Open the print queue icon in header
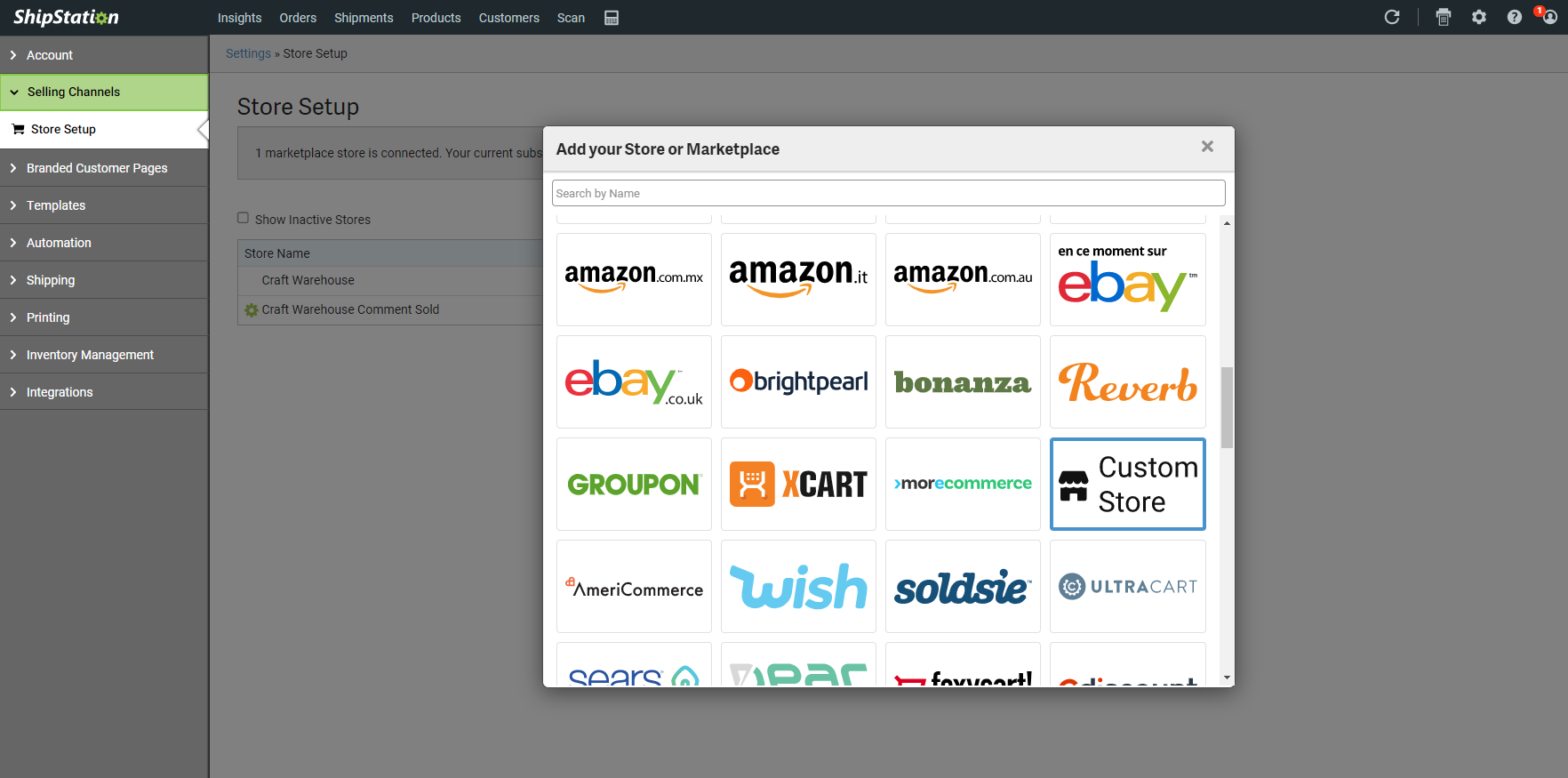1568x778 pixels. pos(1444,17)
